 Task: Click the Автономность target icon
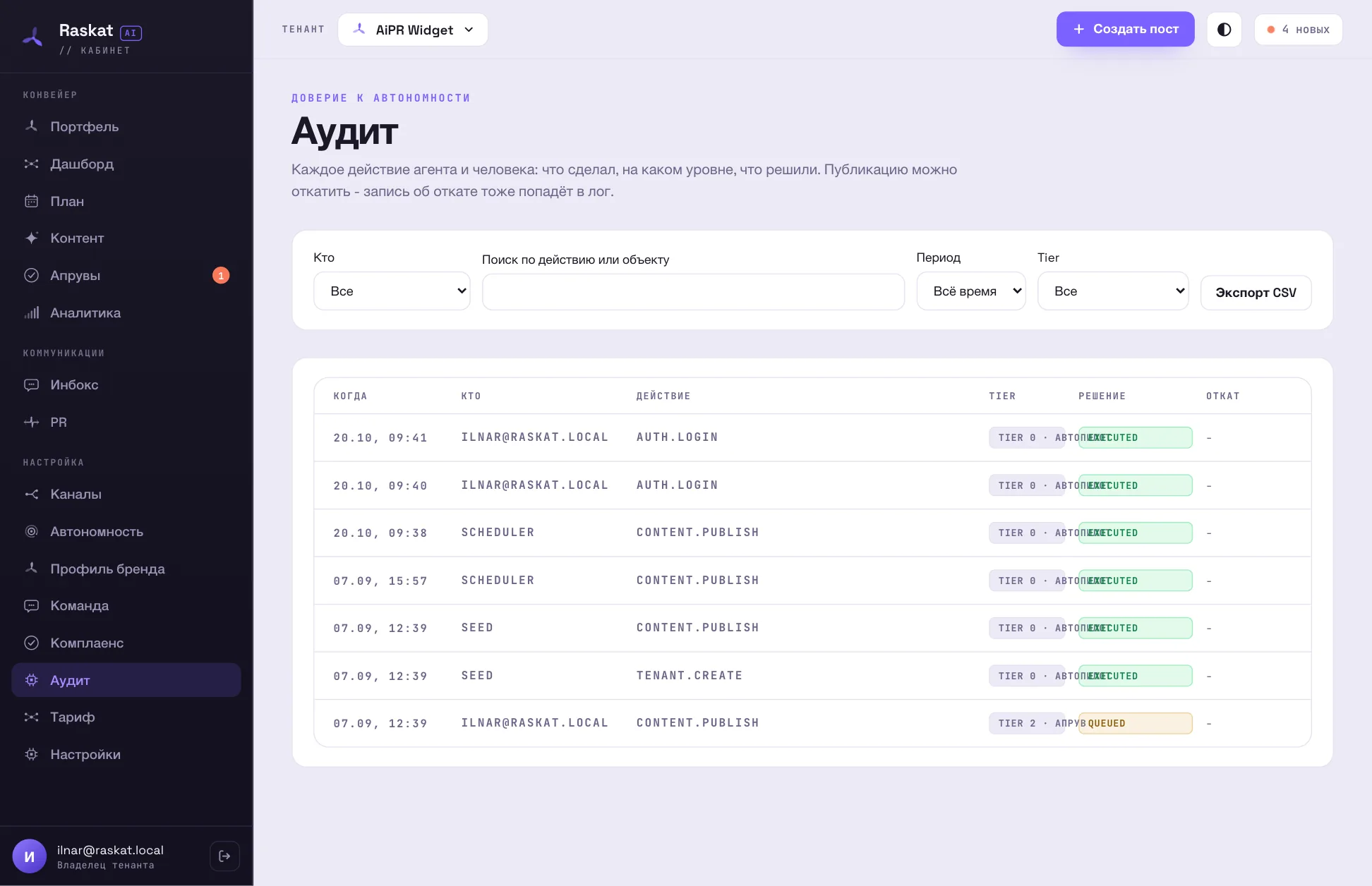[x=31, y=531]
